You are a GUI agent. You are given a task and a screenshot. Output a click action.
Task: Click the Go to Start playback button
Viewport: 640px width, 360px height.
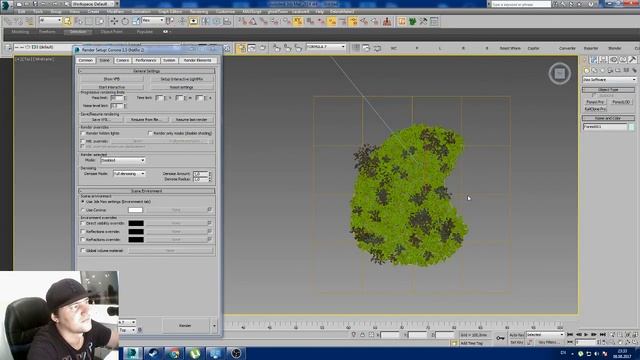coord(570,334)
